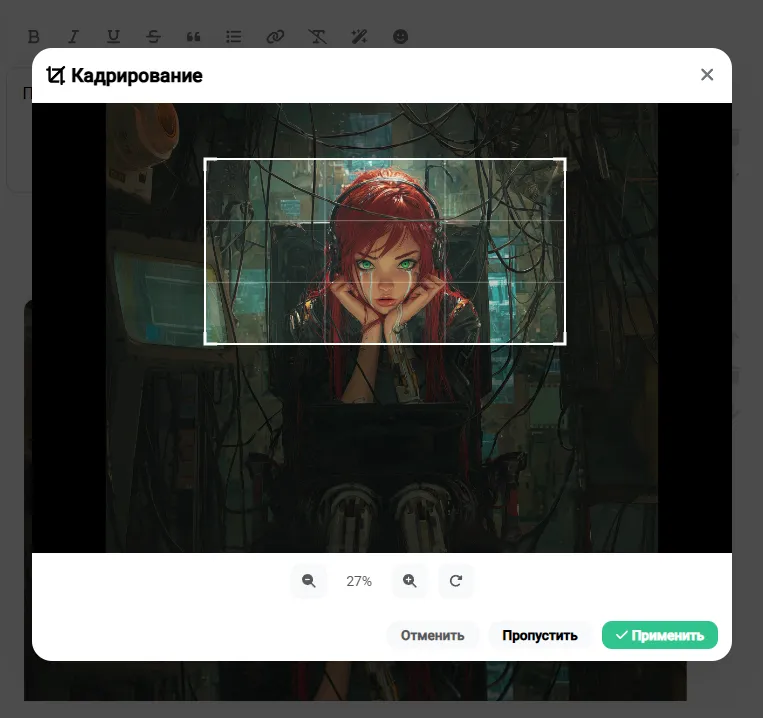Clear text formatting
The height and width of the screenshot is (718, 763).
(x=317, y=36)
